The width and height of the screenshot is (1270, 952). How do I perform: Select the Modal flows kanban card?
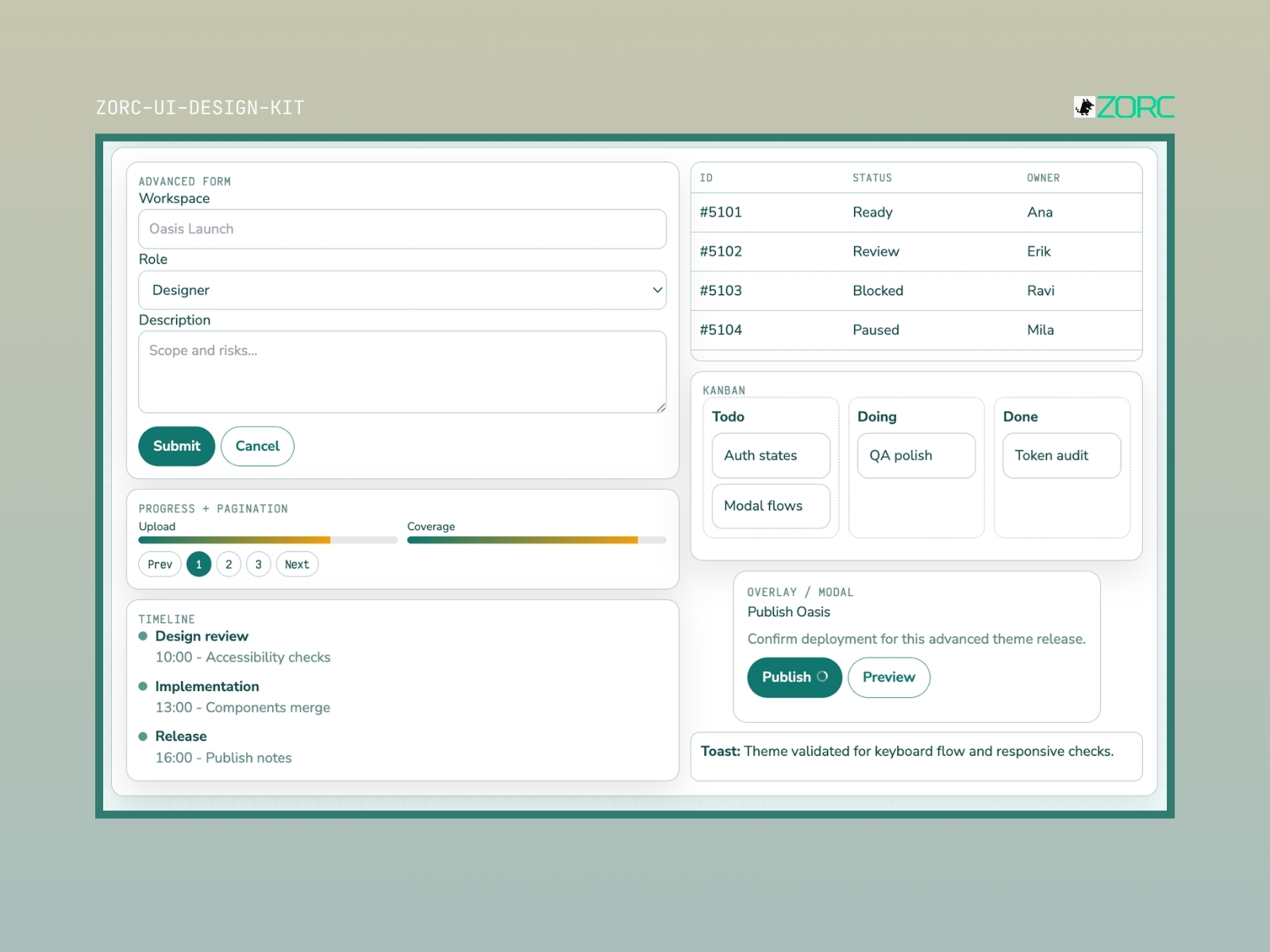click(x=771, y=506)
